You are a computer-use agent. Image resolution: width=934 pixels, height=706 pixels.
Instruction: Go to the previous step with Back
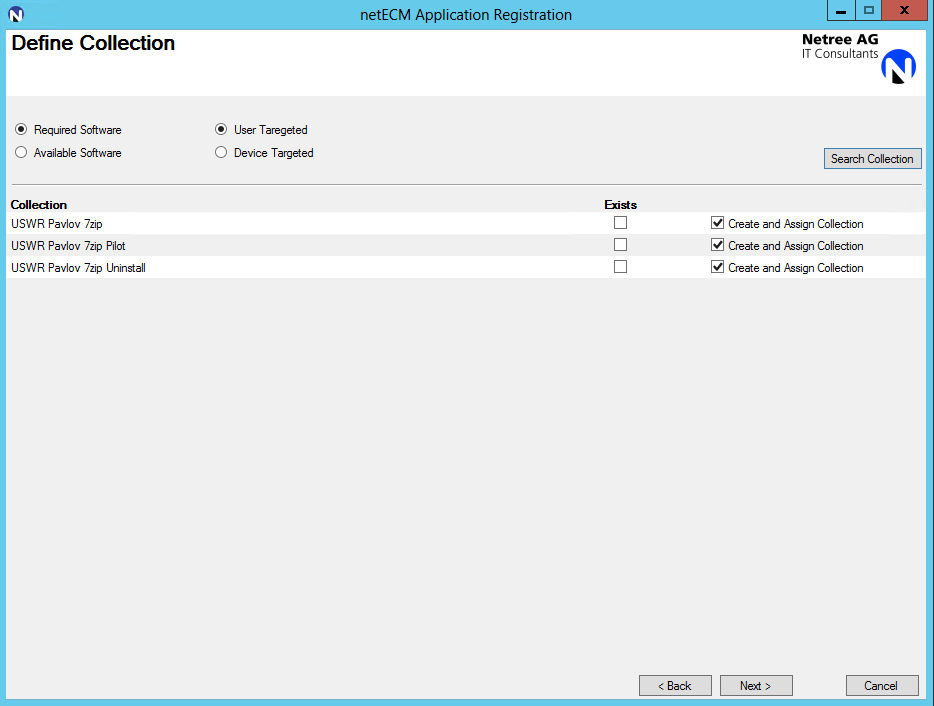click(x=675, y=686)
